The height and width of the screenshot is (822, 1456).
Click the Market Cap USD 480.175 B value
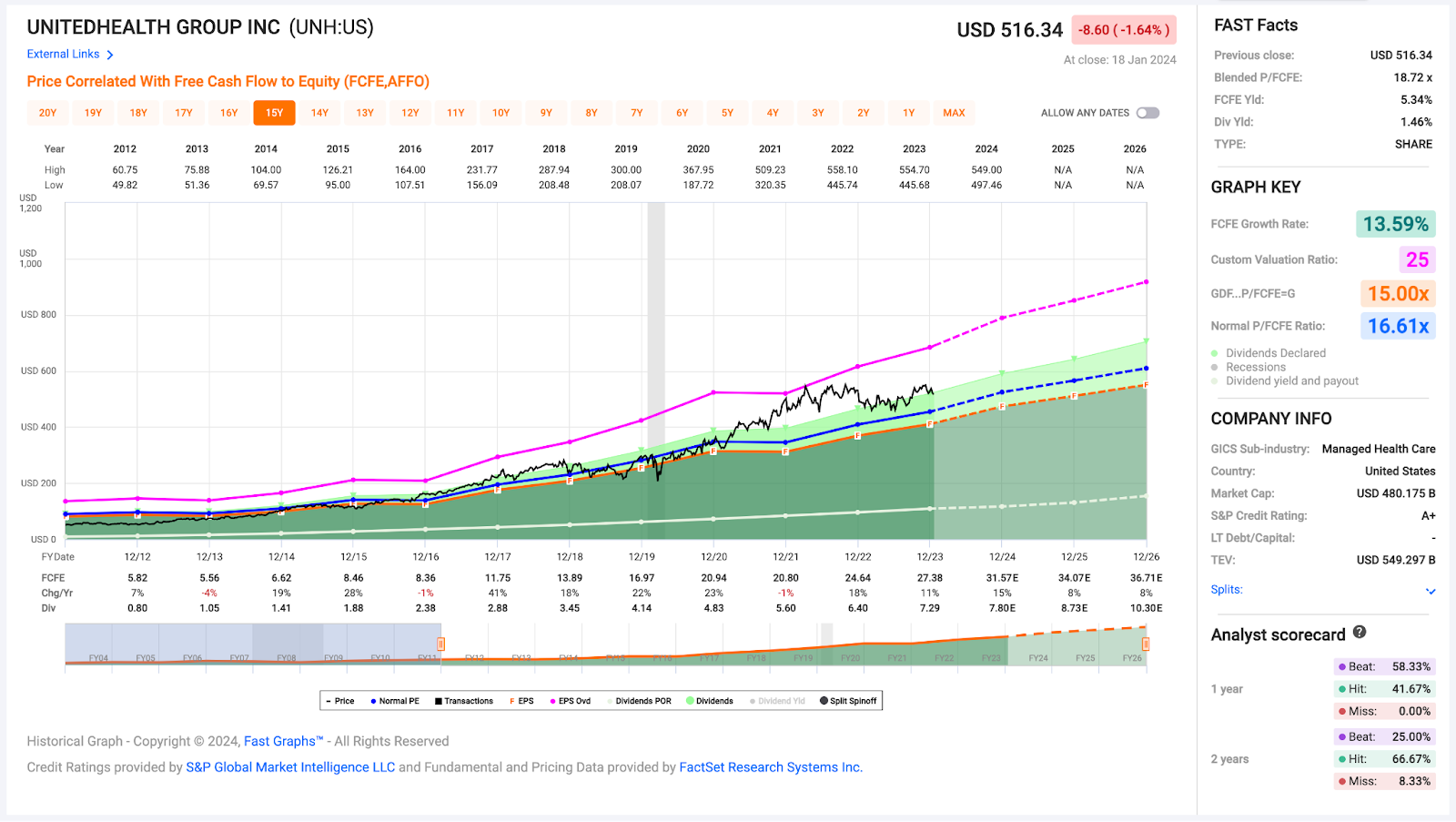pyautogui.click(x=1396, y=493)
